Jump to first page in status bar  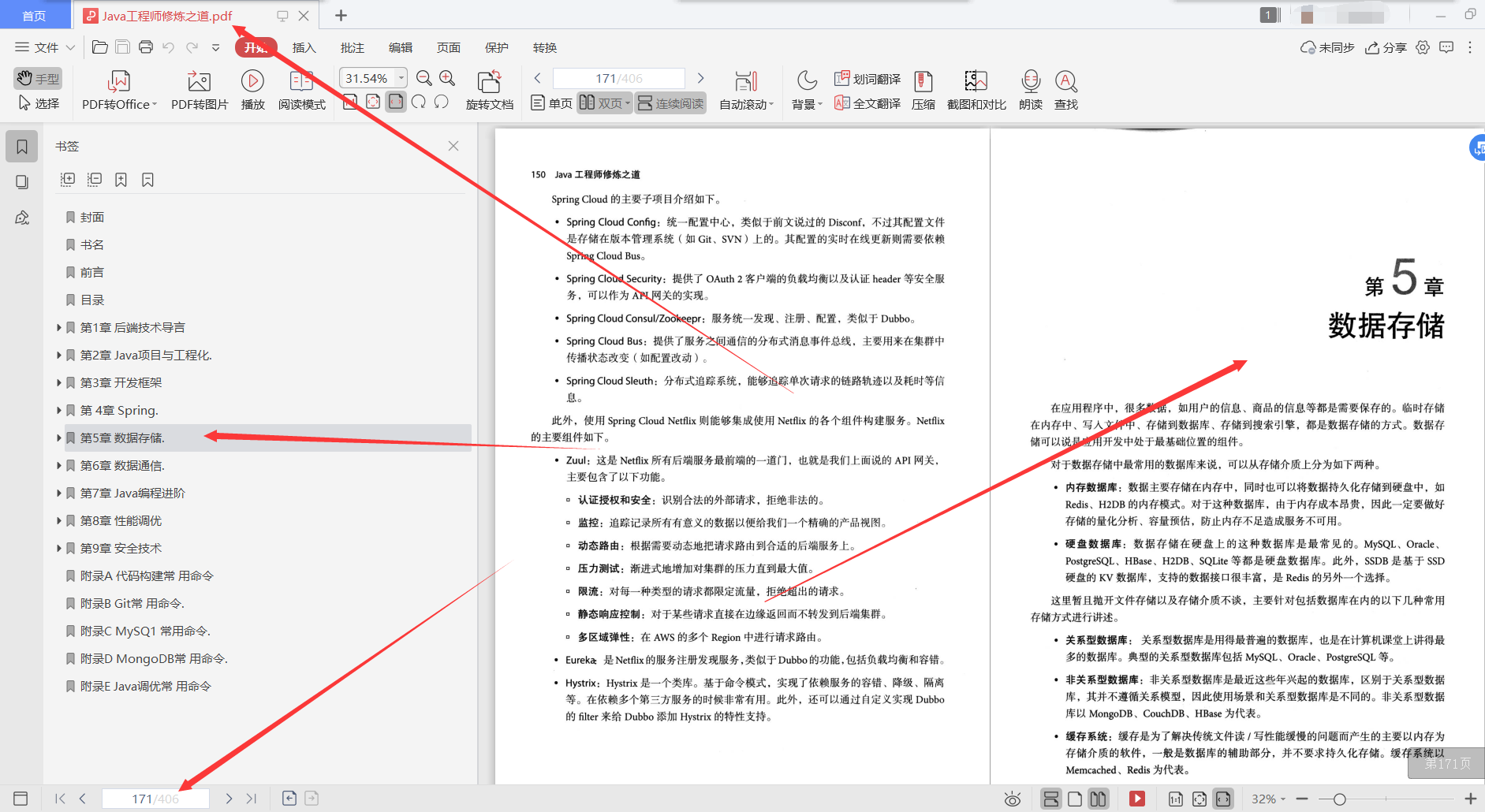[61, 799]
